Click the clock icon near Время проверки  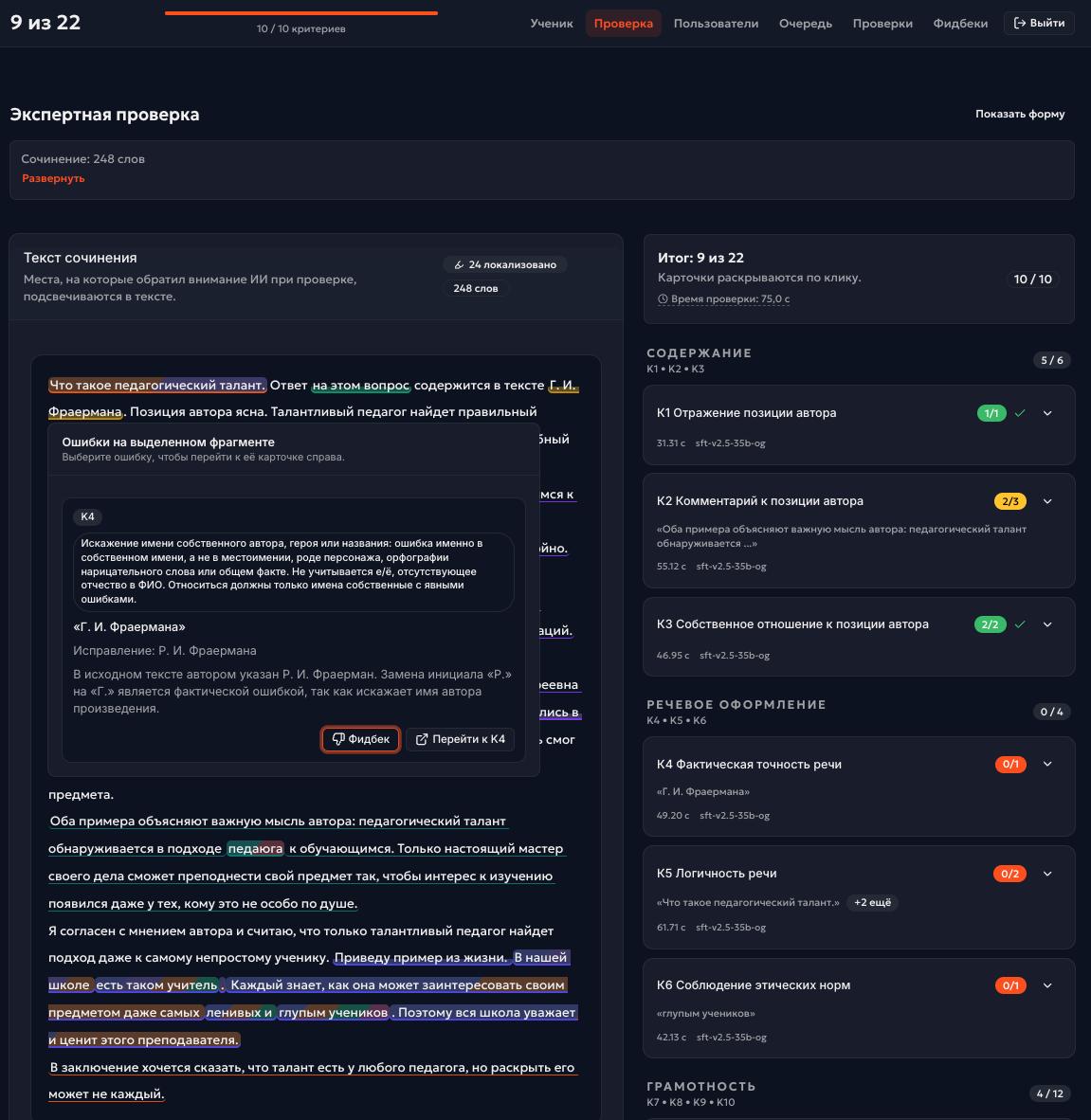coord(663,298)
